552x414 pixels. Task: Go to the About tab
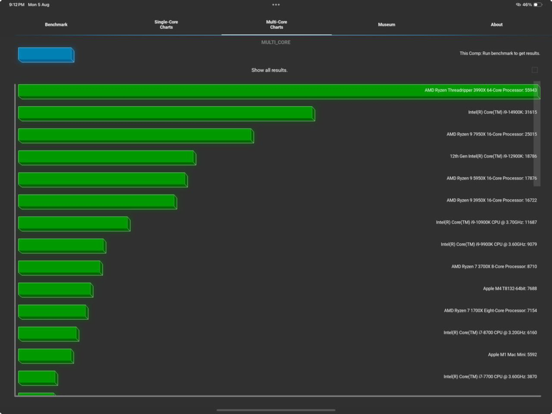[x=497, y=25]
